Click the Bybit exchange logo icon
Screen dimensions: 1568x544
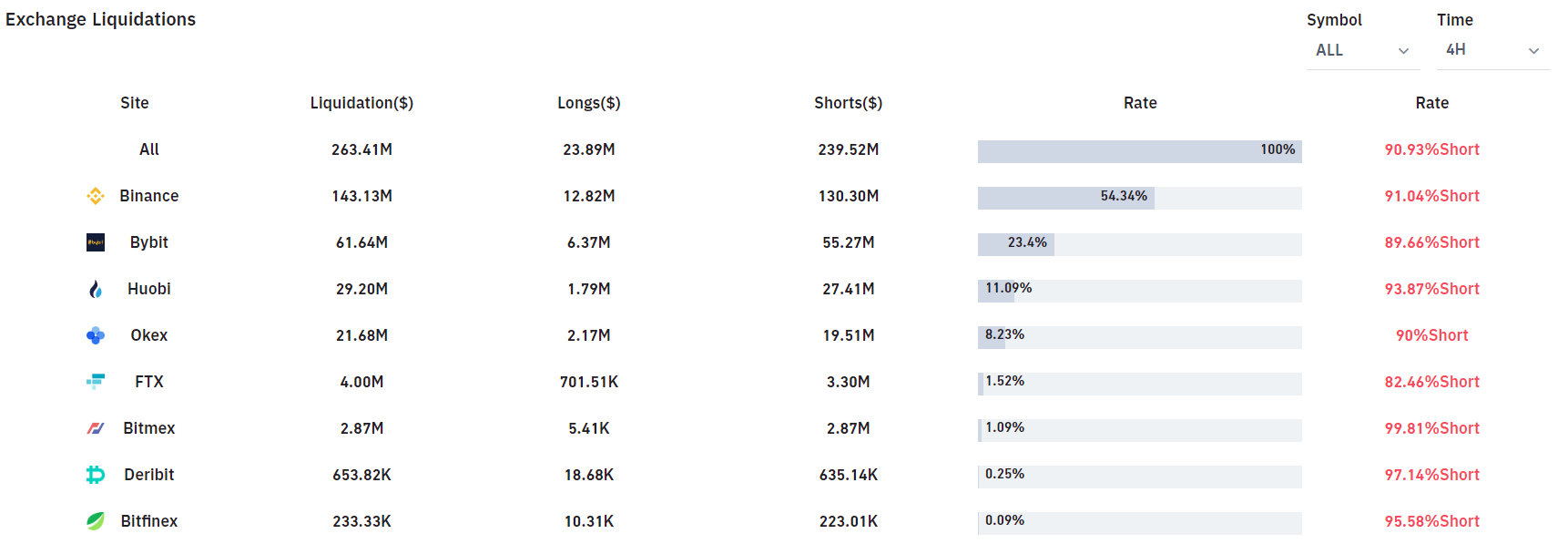pyautogui.click(x=96, y=242)
